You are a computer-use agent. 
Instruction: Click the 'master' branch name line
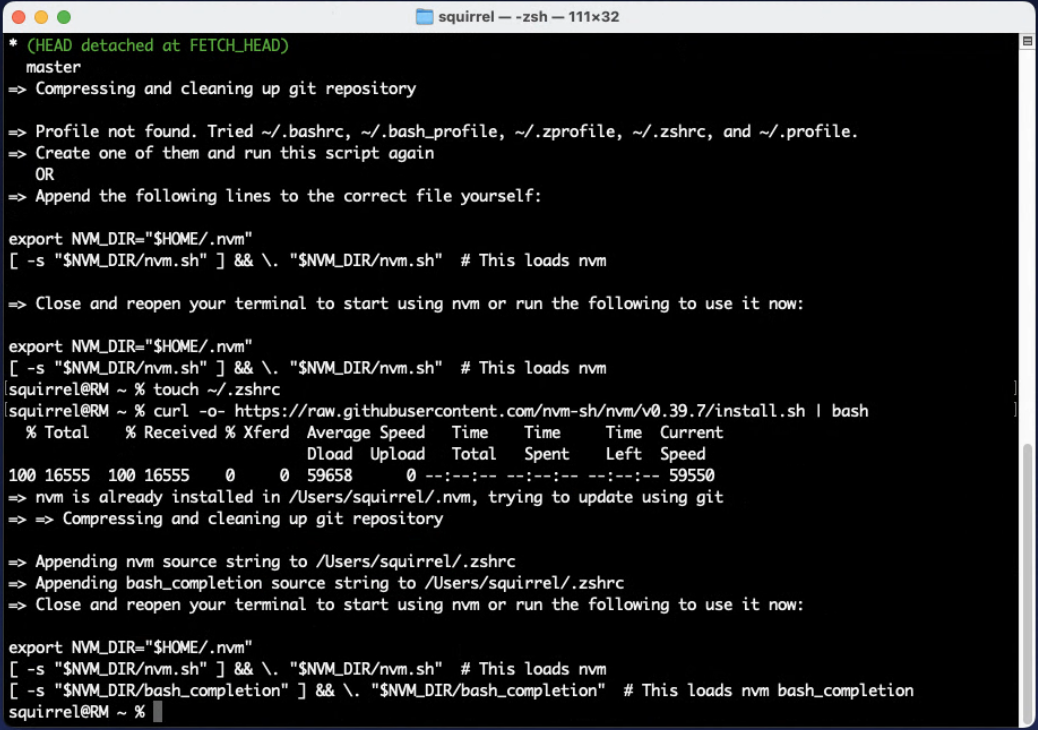(54, 67)
